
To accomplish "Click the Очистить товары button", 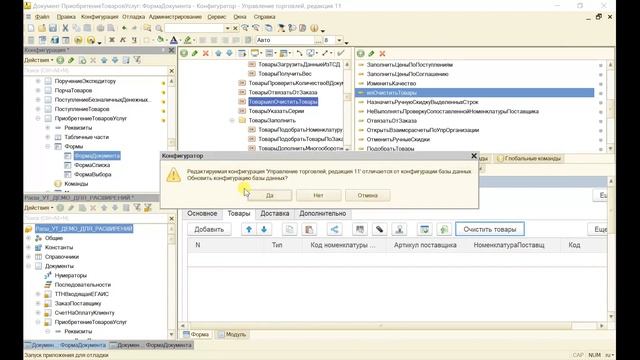I will 490,229.
